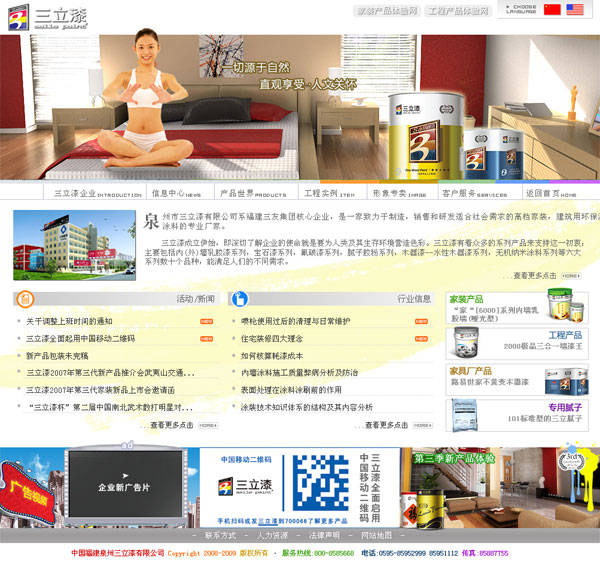Click putty bag image in 专用腻子 card

465,415
